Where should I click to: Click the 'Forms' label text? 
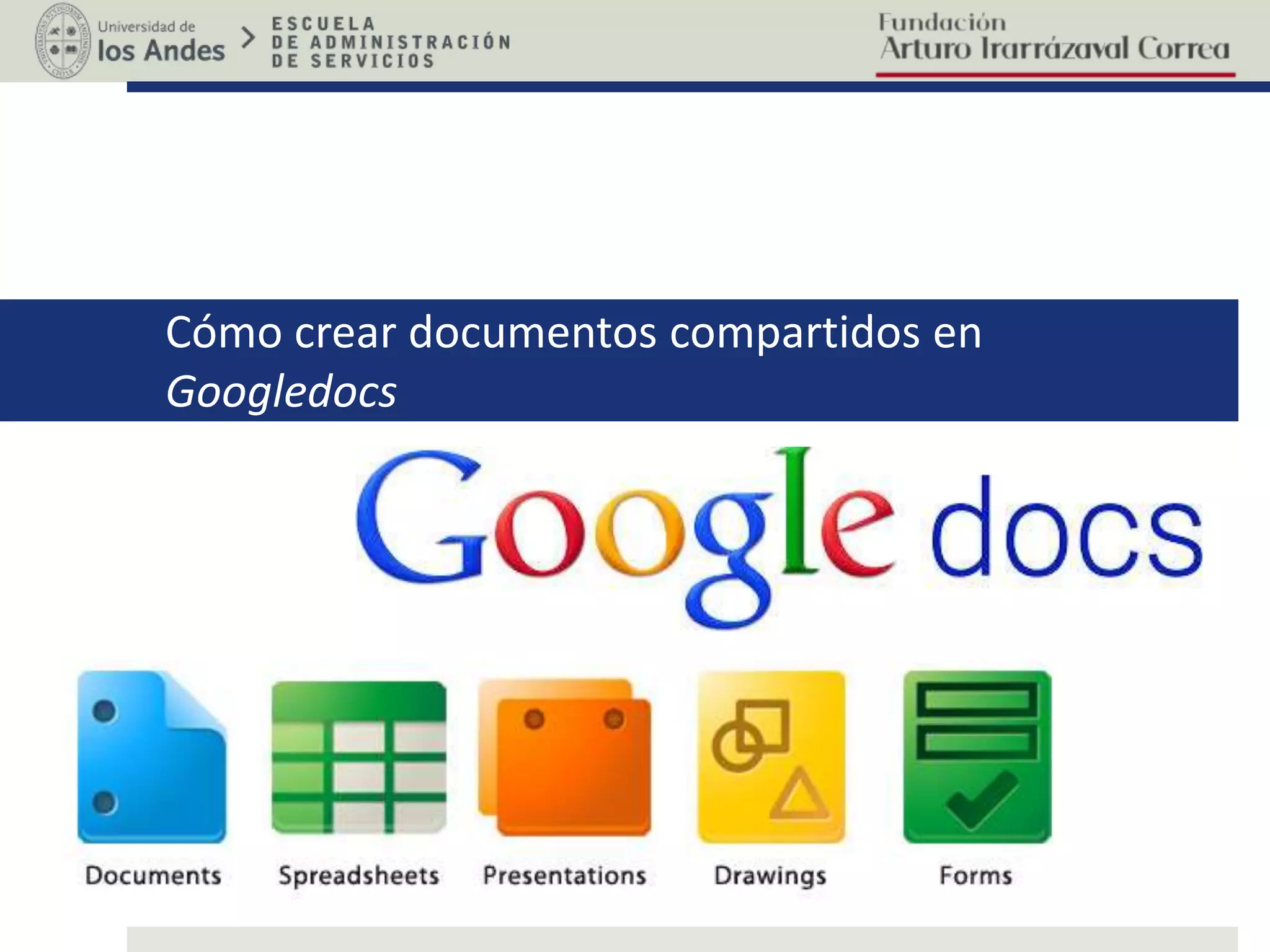coord(975,876)
